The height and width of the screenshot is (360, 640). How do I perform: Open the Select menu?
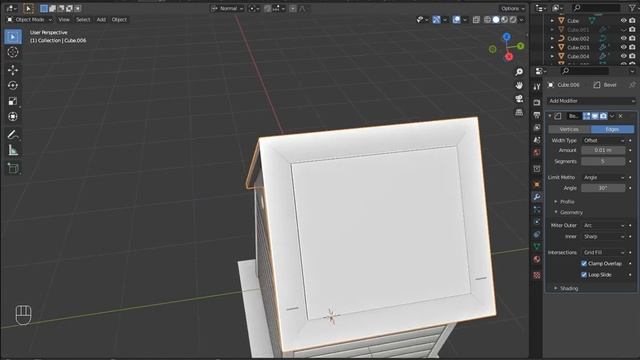[x=83, y=20]
